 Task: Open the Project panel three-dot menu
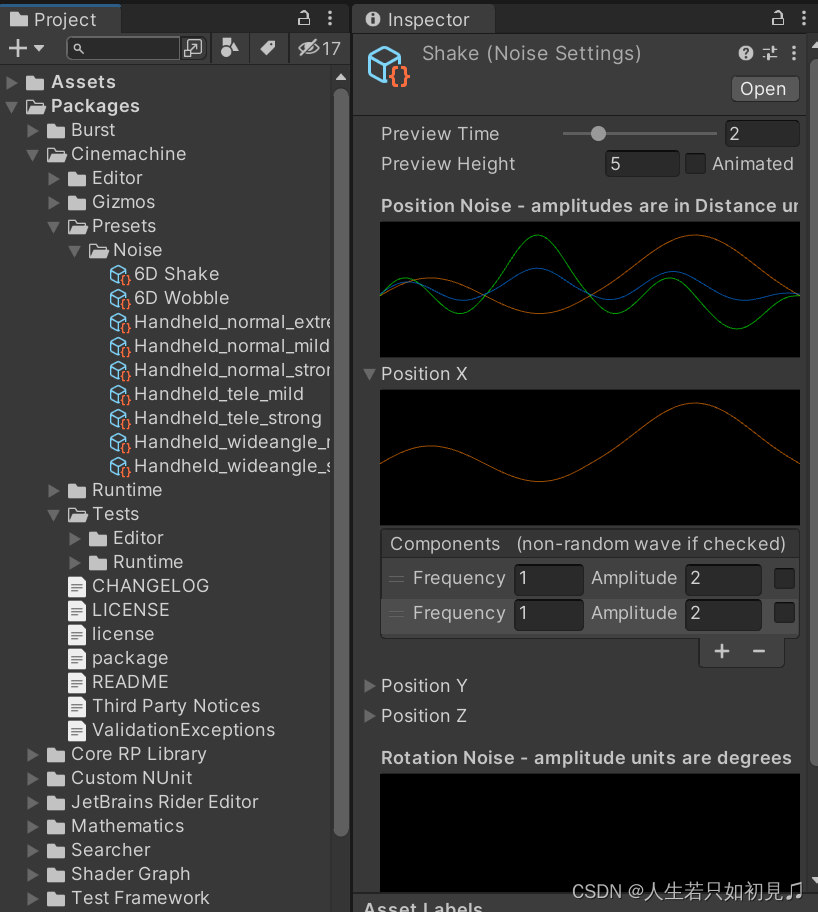pos(330,19)
